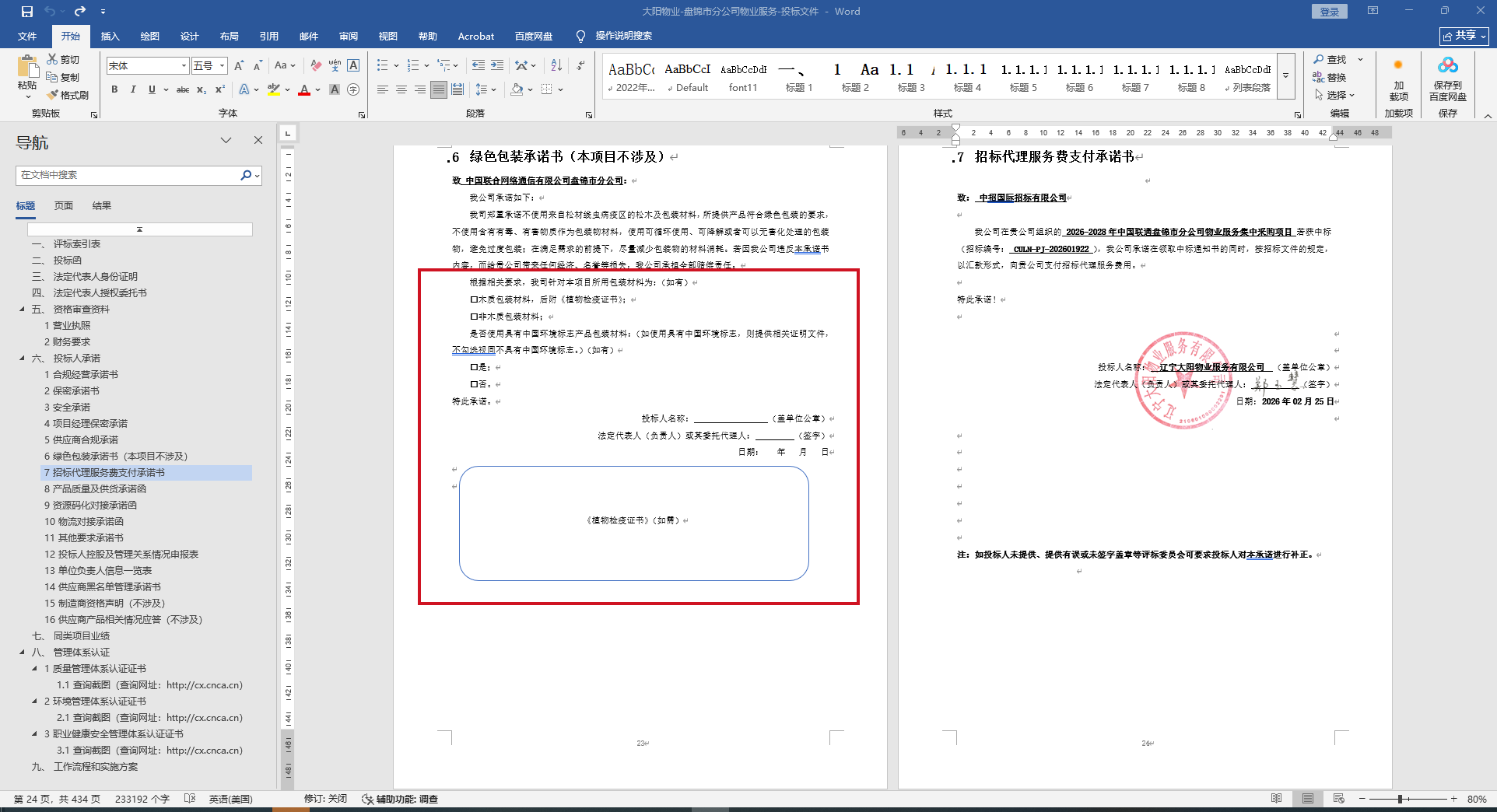Open the navigation pane options dropdown arrow
The width and height of the screenshot is (1497, 812).
pyautogui.click(x=226, y=140)
